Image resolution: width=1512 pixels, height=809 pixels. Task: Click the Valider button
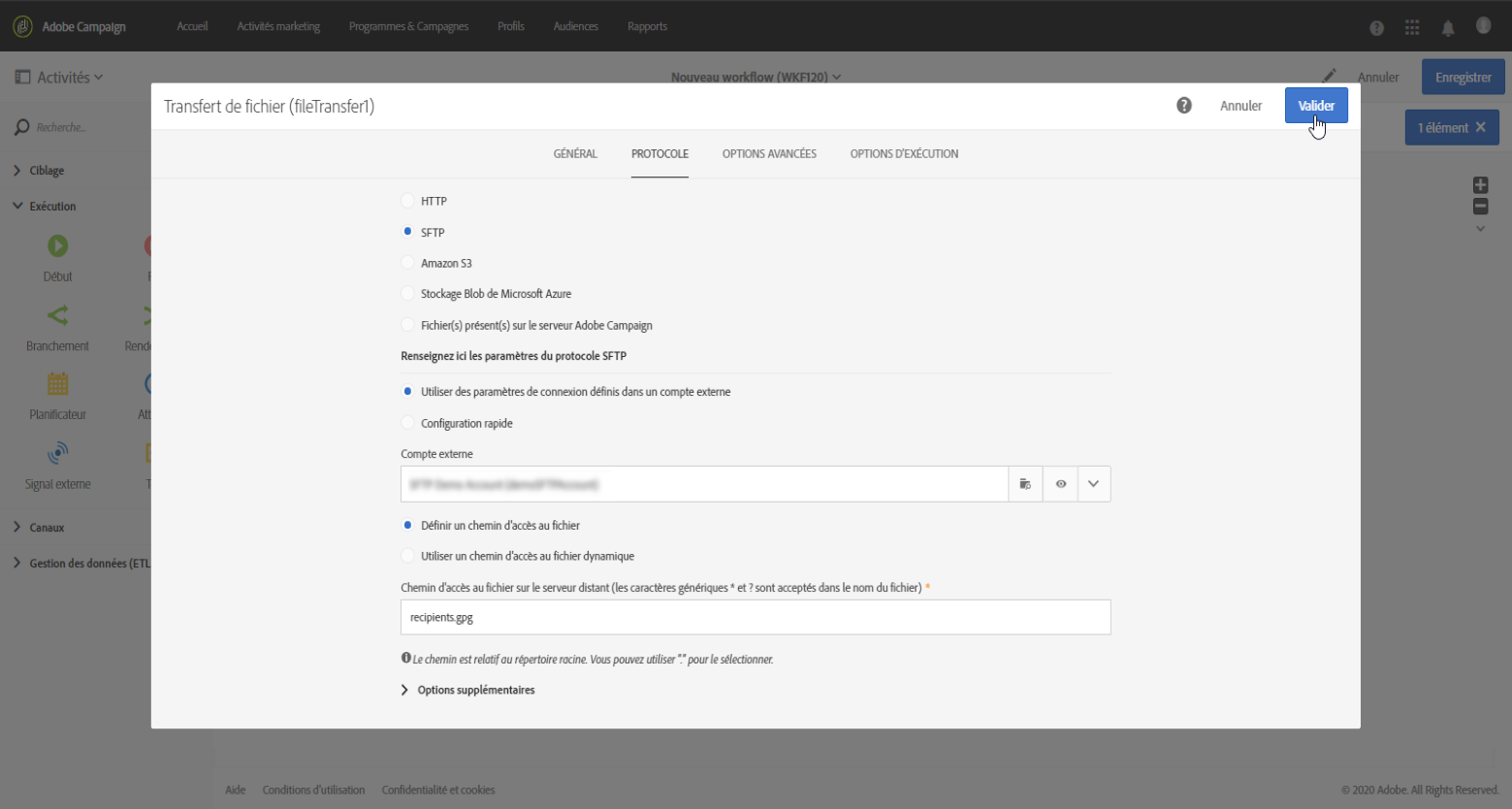point(1316,106)
